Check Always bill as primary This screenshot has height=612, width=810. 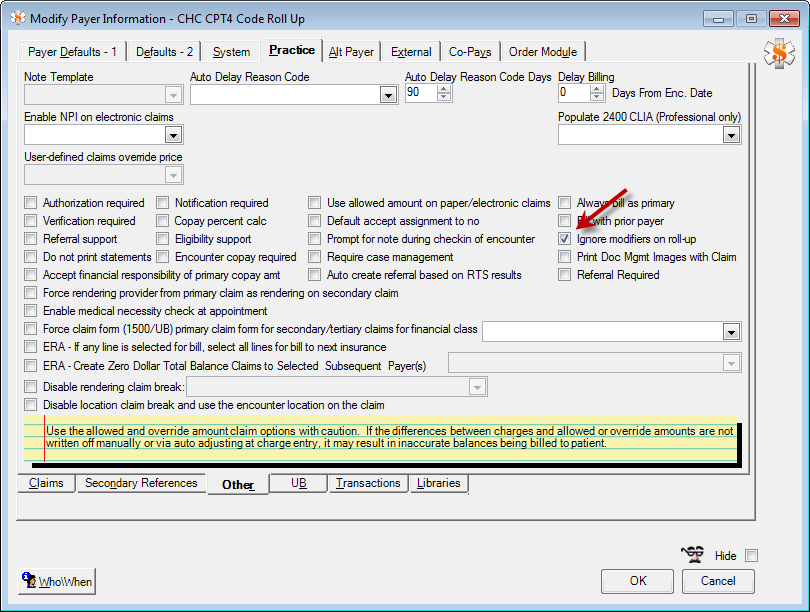565,202
